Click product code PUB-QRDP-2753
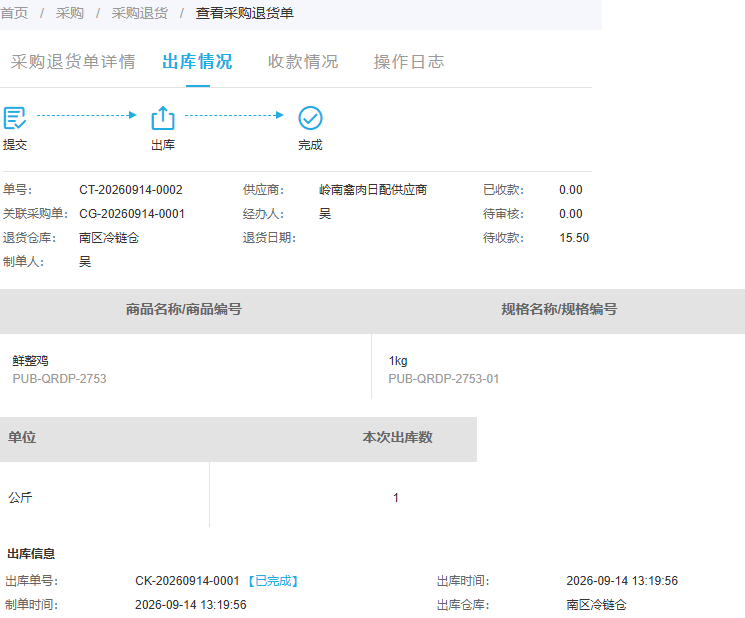745x618 pixels. (59, 379)
